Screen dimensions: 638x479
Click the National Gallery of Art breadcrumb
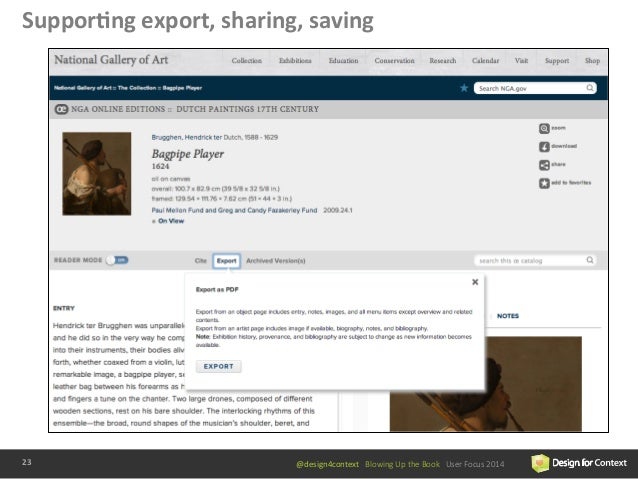[x=83, y=88]
